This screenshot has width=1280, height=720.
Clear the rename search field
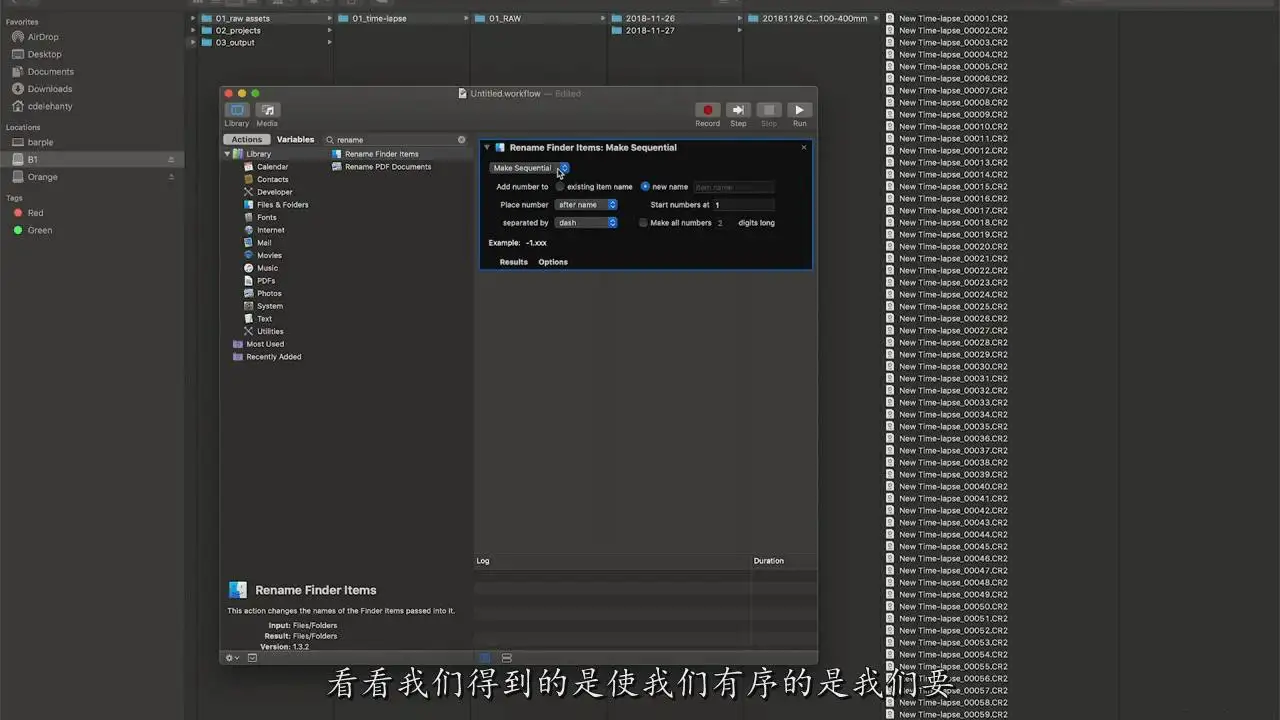[462, 140]
